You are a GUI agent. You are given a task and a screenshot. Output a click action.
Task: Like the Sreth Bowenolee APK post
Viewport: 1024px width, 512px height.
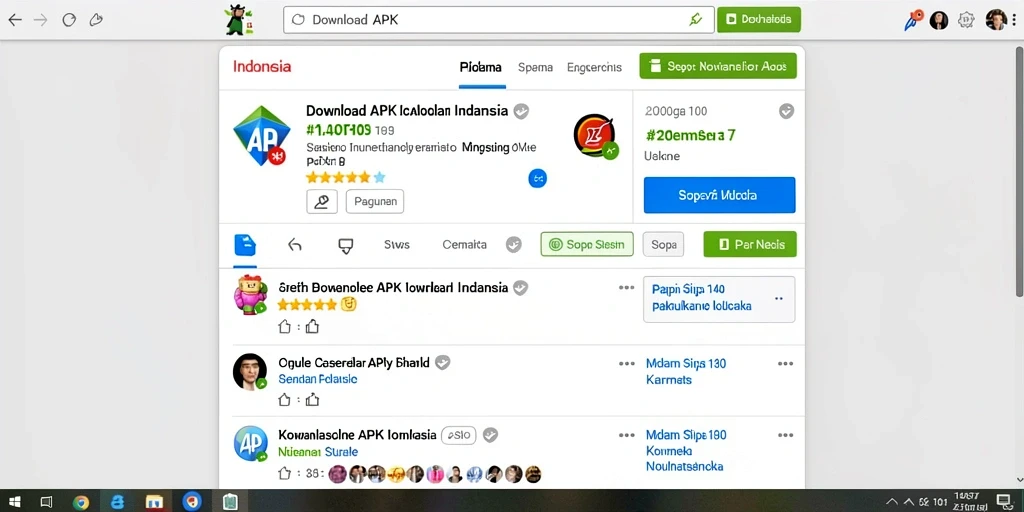(284, 327)
